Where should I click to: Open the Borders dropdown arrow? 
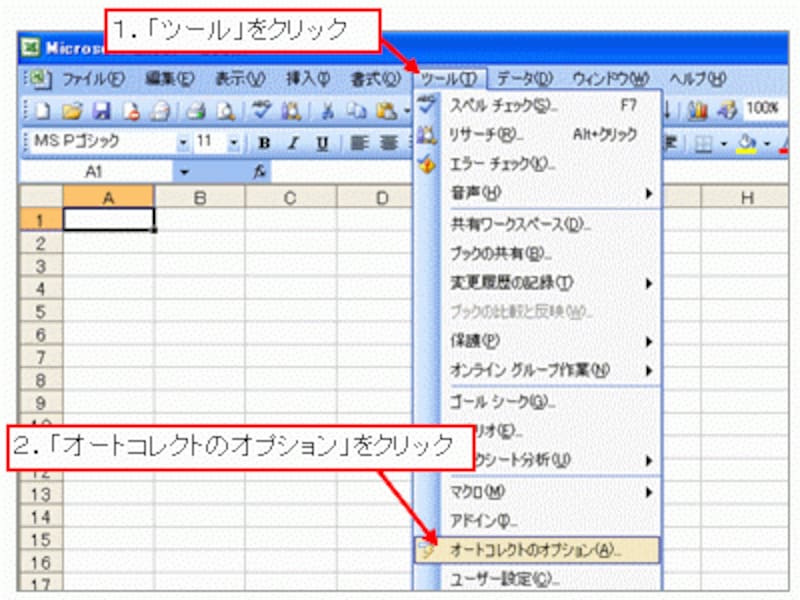tap(723, 144)
